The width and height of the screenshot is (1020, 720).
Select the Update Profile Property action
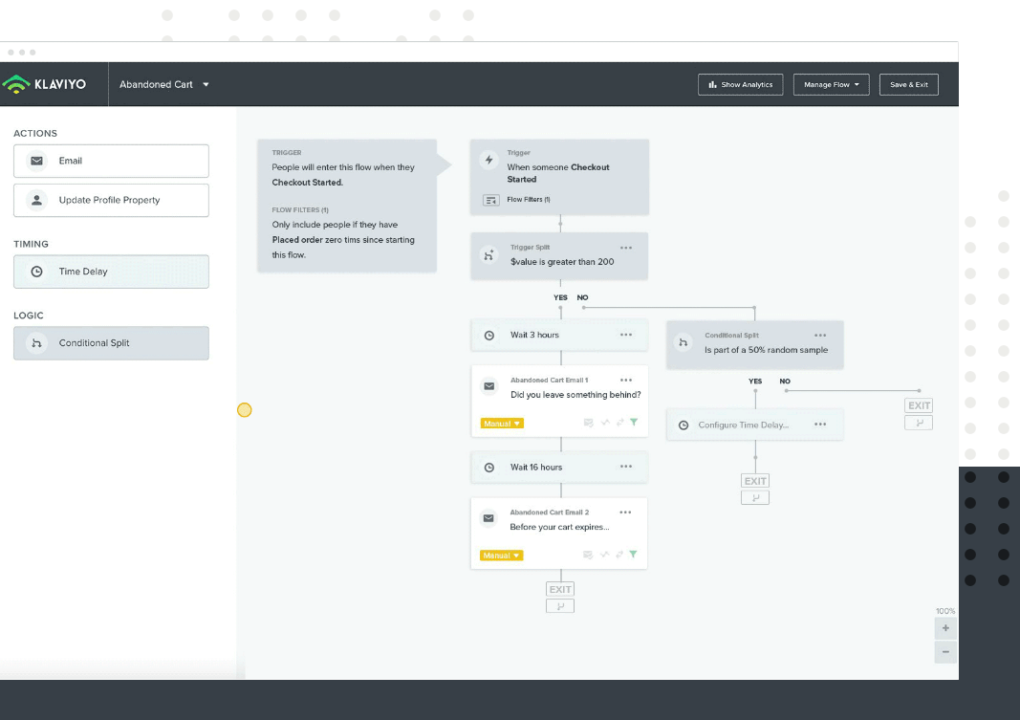click(x=111, y=200)
